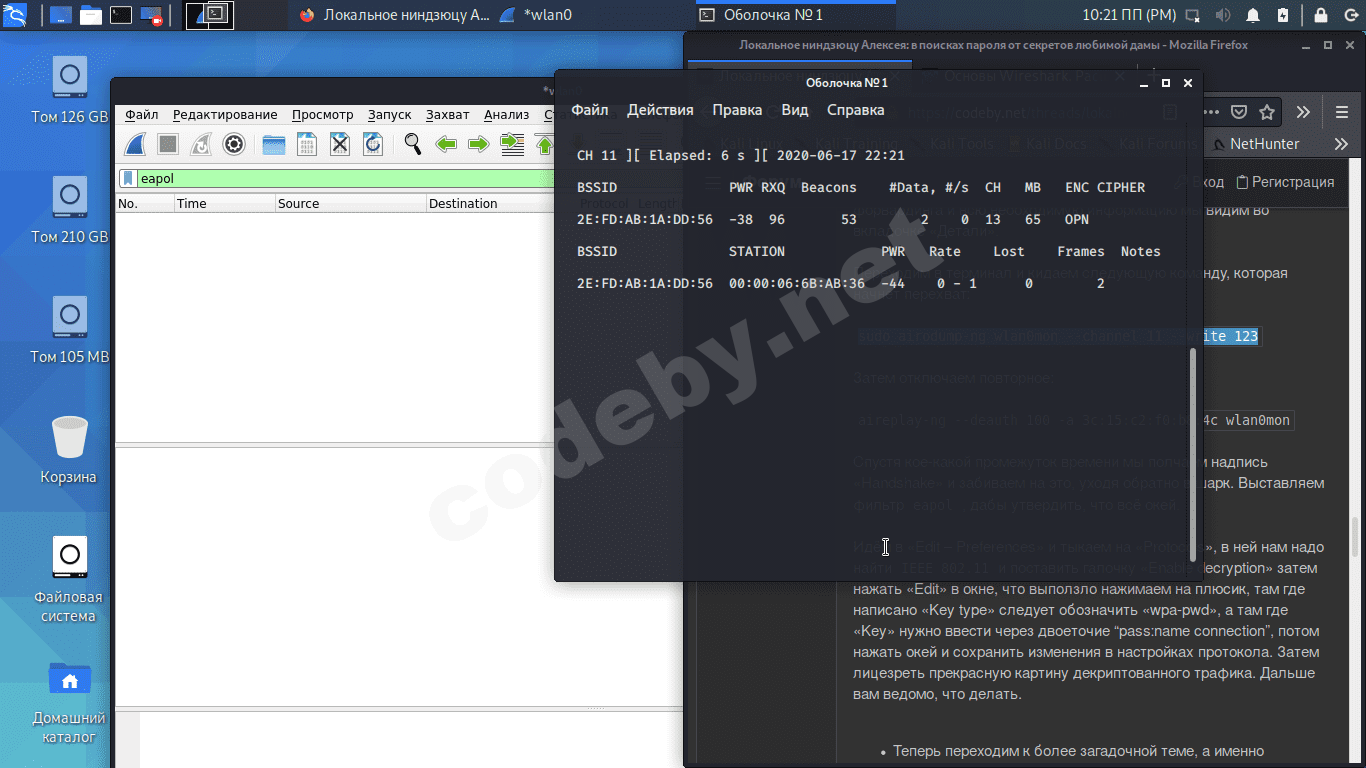Click the screen recorder panel launcher
Screen dimensions: 1366x768
(x=152, y=15)
